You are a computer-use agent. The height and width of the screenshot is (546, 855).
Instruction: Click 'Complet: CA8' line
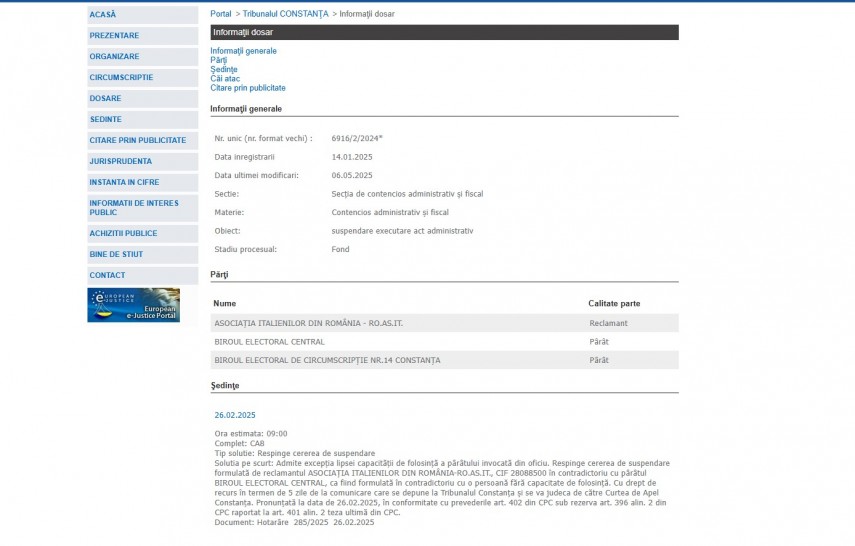tap(239, 443)
